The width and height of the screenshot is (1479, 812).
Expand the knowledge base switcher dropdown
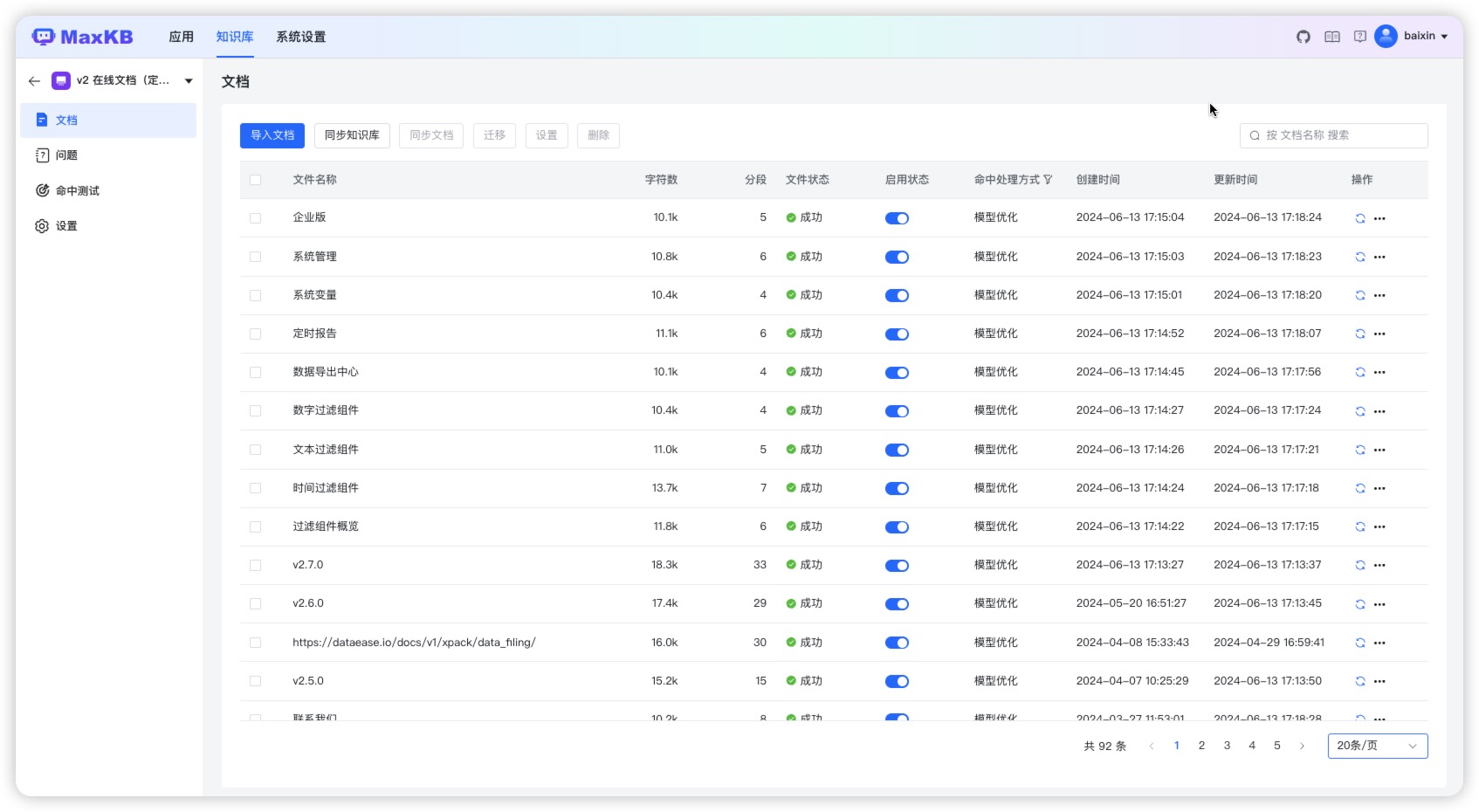(x=188, y=80)
